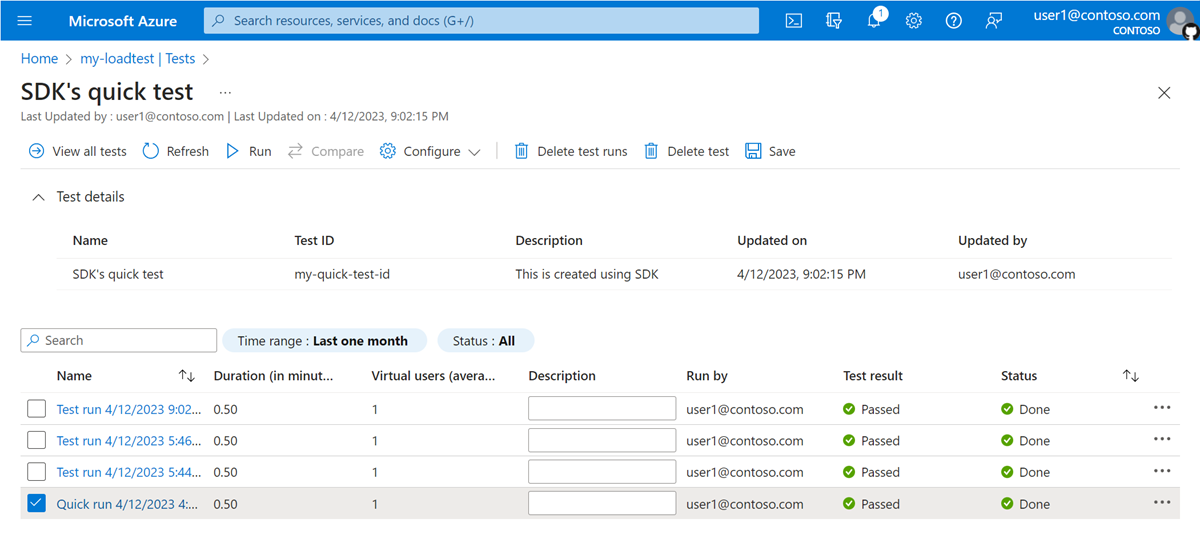
Task: Click the Delete test runs button
Action: 571,151
